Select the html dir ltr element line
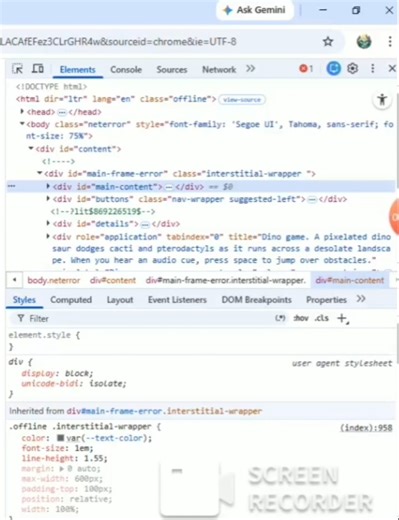 pyautogui.click(x=116, y=99)
